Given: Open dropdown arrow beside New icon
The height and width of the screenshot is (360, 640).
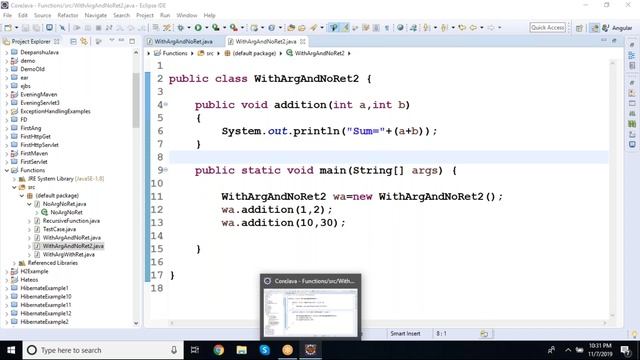Looking at the screenshot, I should tap(16, 28).
